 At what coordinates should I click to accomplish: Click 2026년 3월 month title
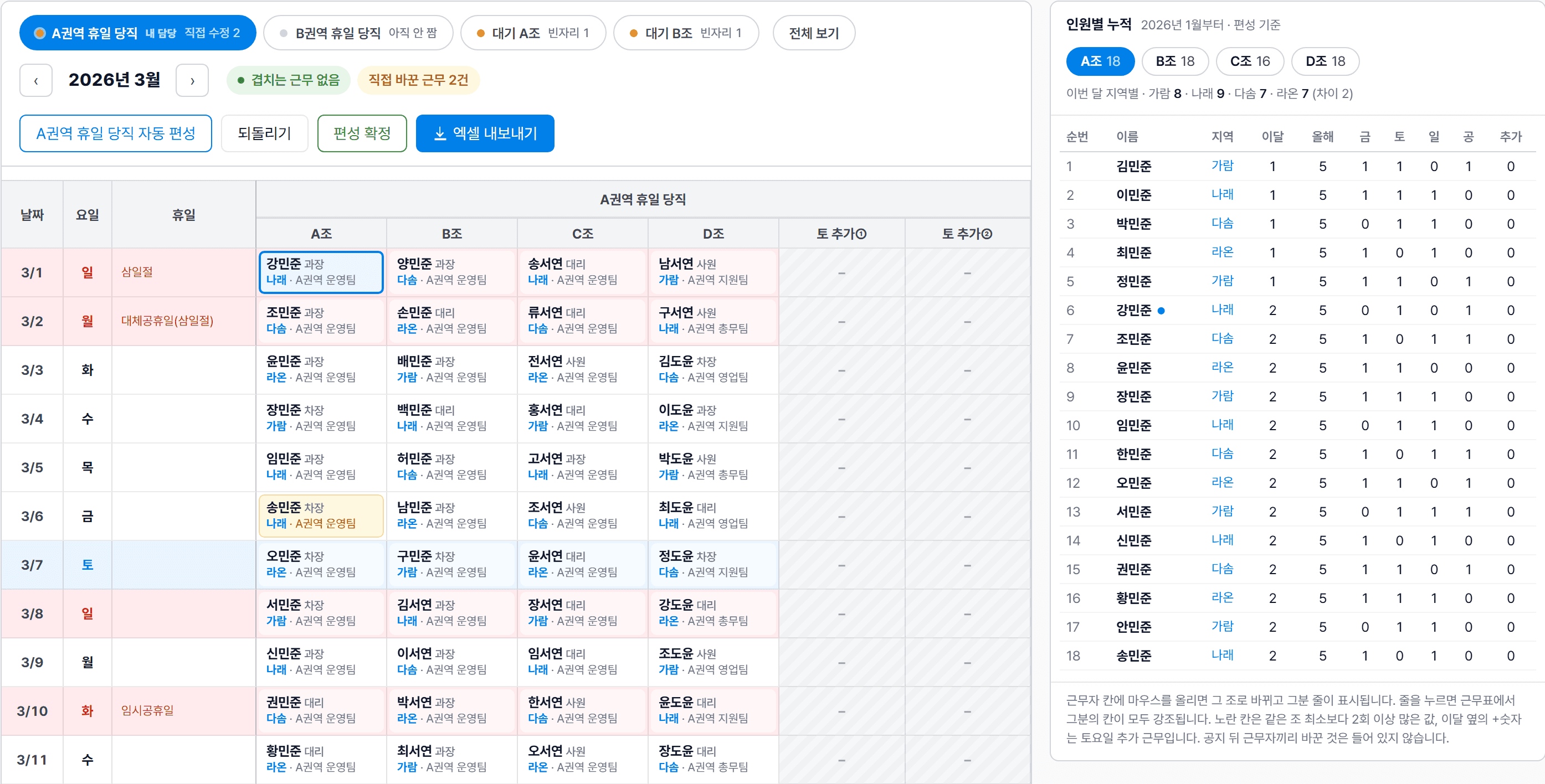114,80
